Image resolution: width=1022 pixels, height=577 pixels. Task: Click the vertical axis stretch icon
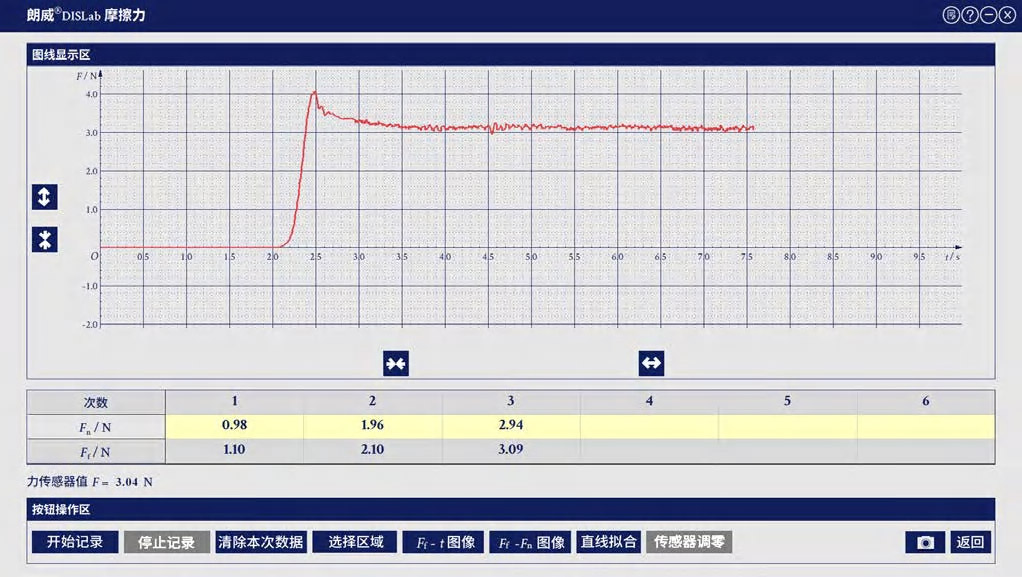tap(44, 197)
